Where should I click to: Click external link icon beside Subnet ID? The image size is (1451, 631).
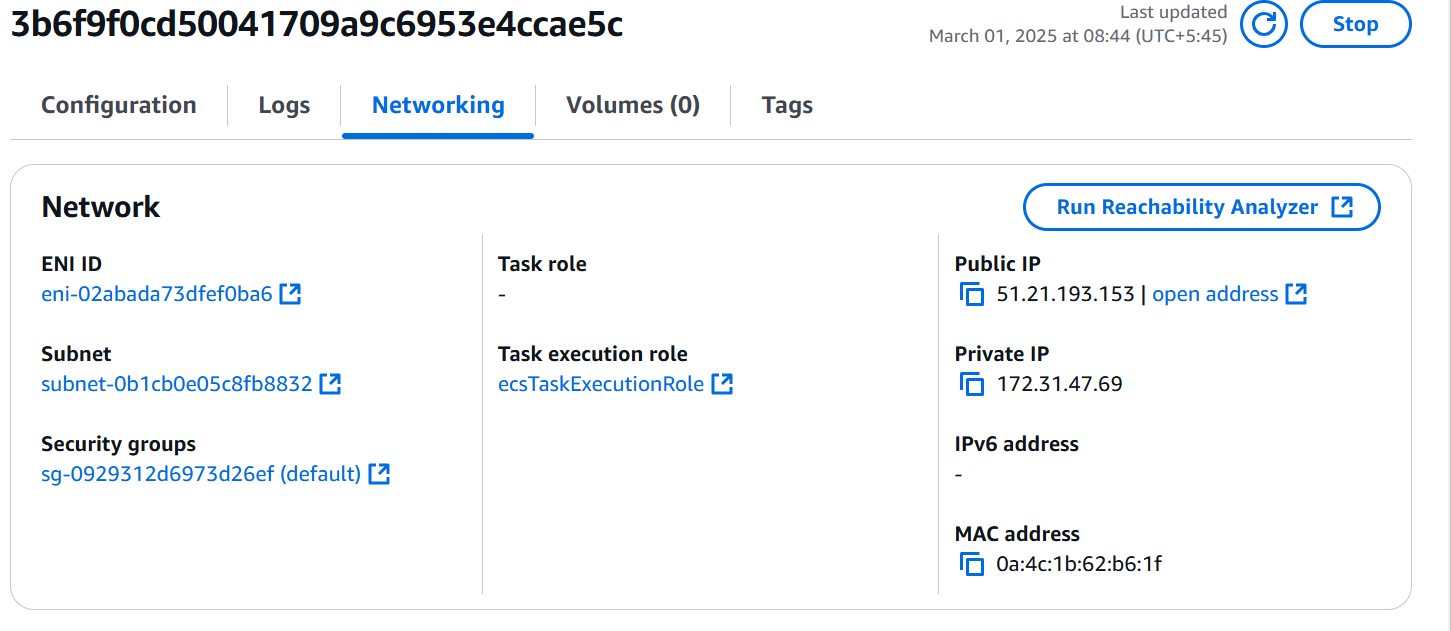point(330,384)
